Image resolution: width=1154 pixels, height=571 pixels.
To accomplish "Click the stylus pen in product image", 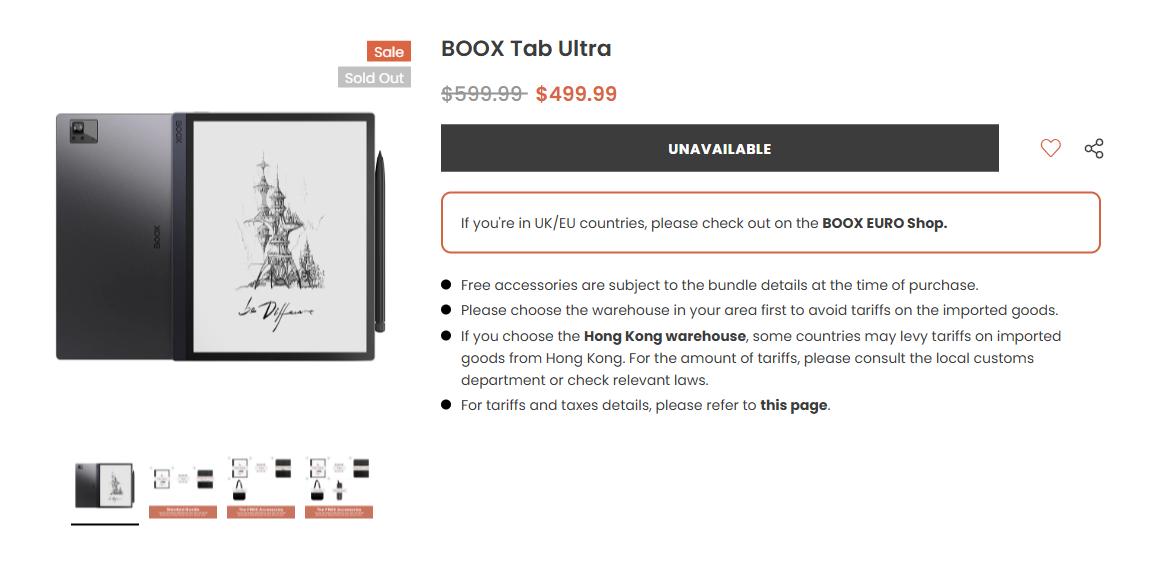I will point(380,240).
